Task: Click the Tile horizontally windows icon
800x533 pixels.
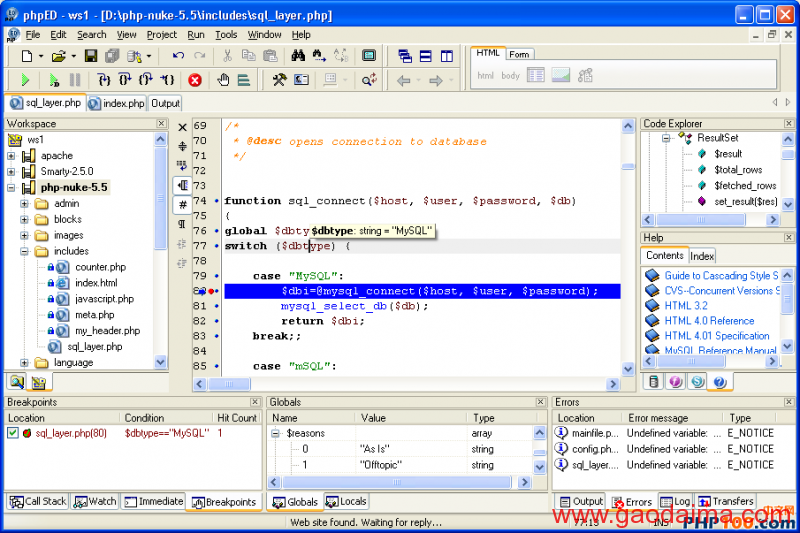Action: point(426,56)
